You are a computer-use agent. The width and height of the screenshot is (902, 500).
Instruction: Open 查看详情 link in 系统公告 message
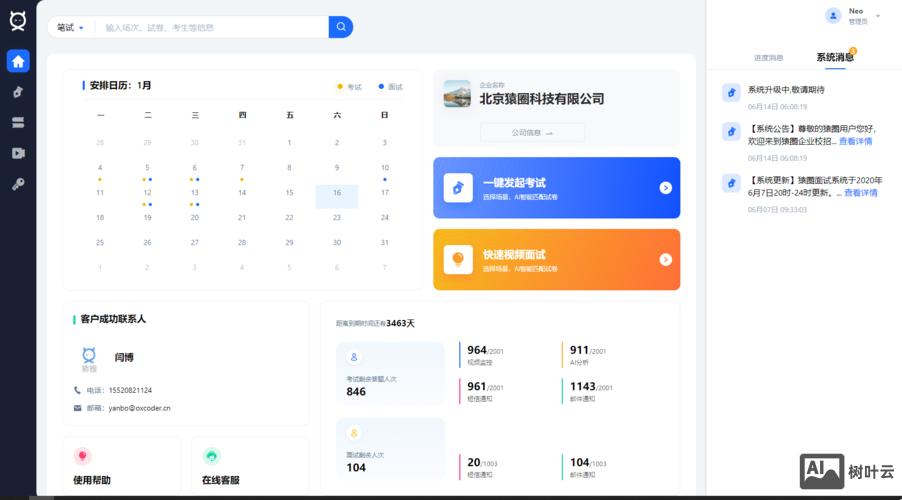point(855,142)
